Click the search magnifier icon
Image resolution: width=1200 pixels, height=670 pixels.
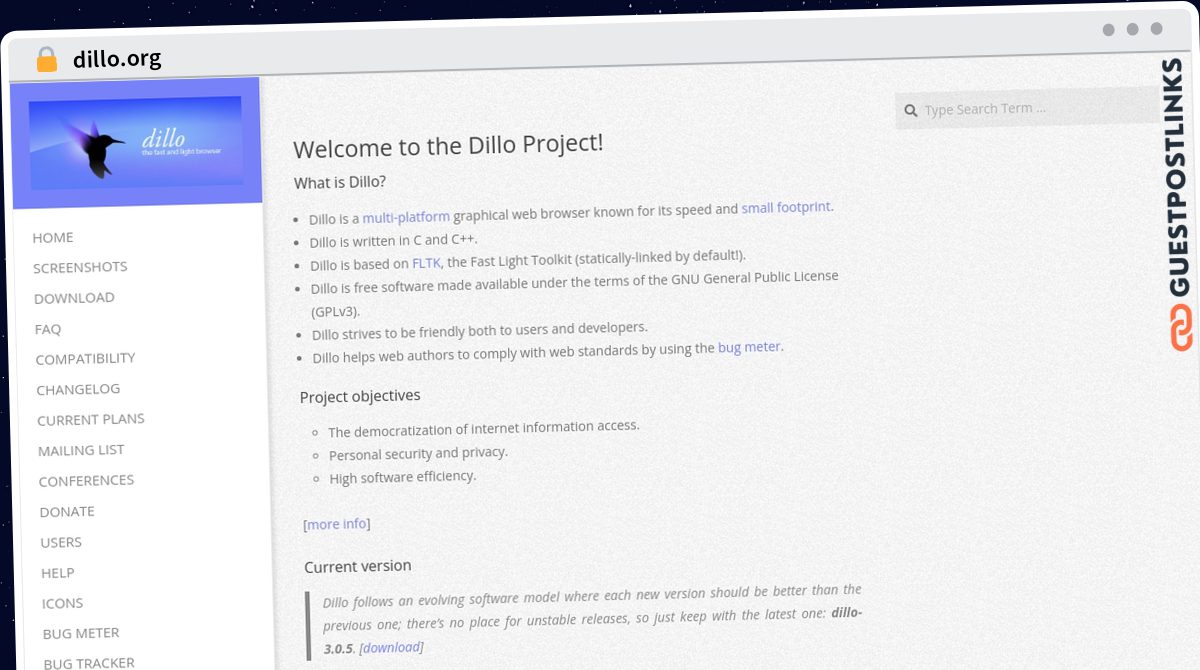tap(911, 111)
